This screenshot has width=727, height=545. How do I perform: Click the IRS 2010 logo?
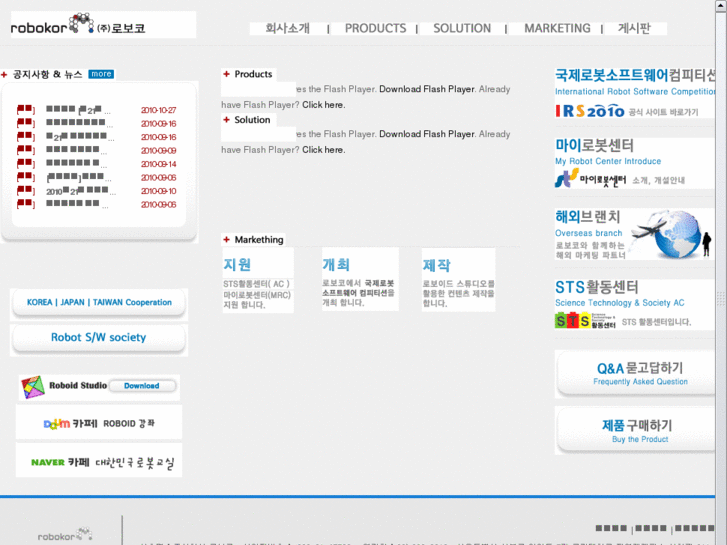point(590,111)
